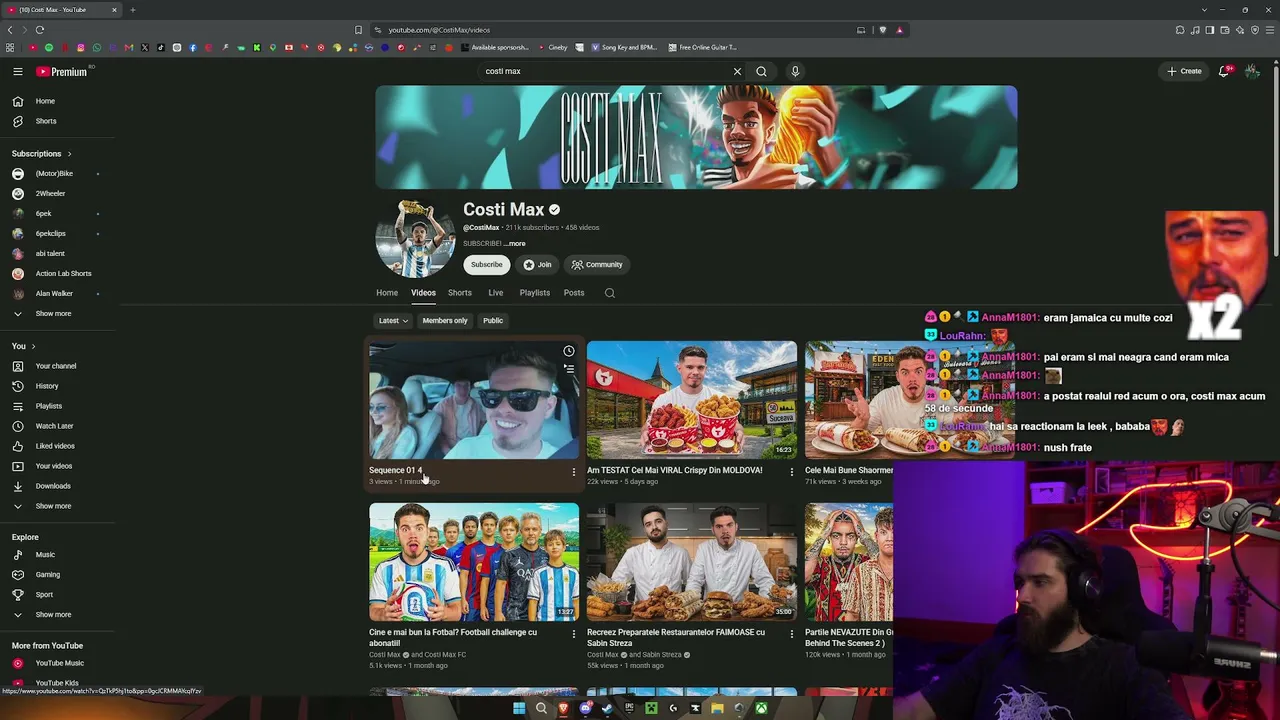This screenshot has width=1280, height=720.
Task: Open Alan Walker subscription
Action: (54, 294)
